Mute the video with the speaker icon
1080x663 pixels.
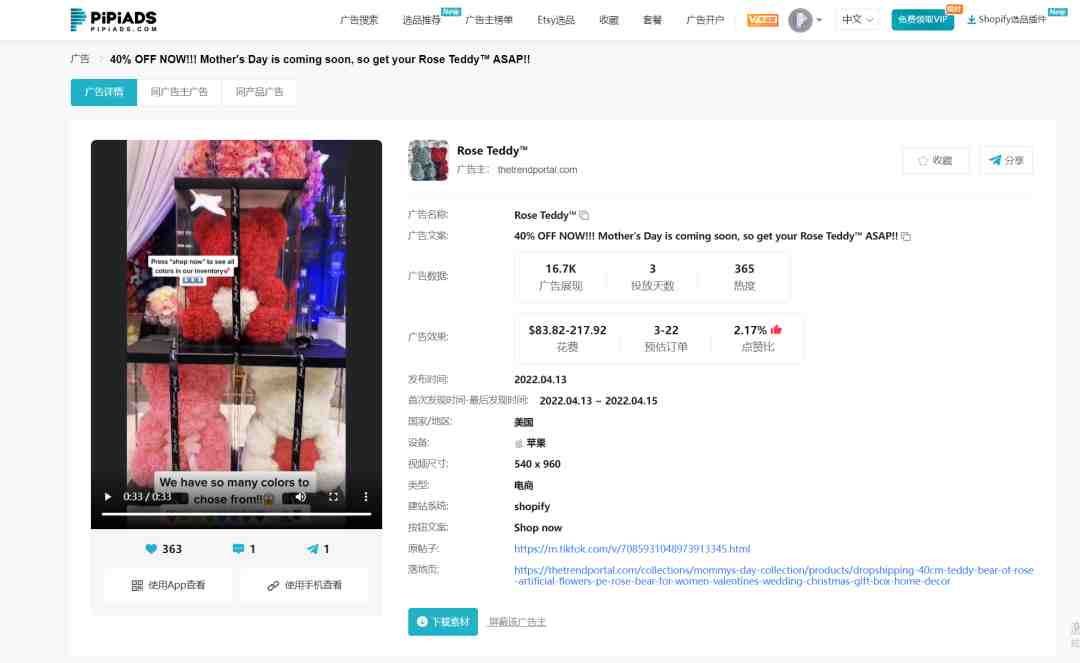click(x=301, y=496)
